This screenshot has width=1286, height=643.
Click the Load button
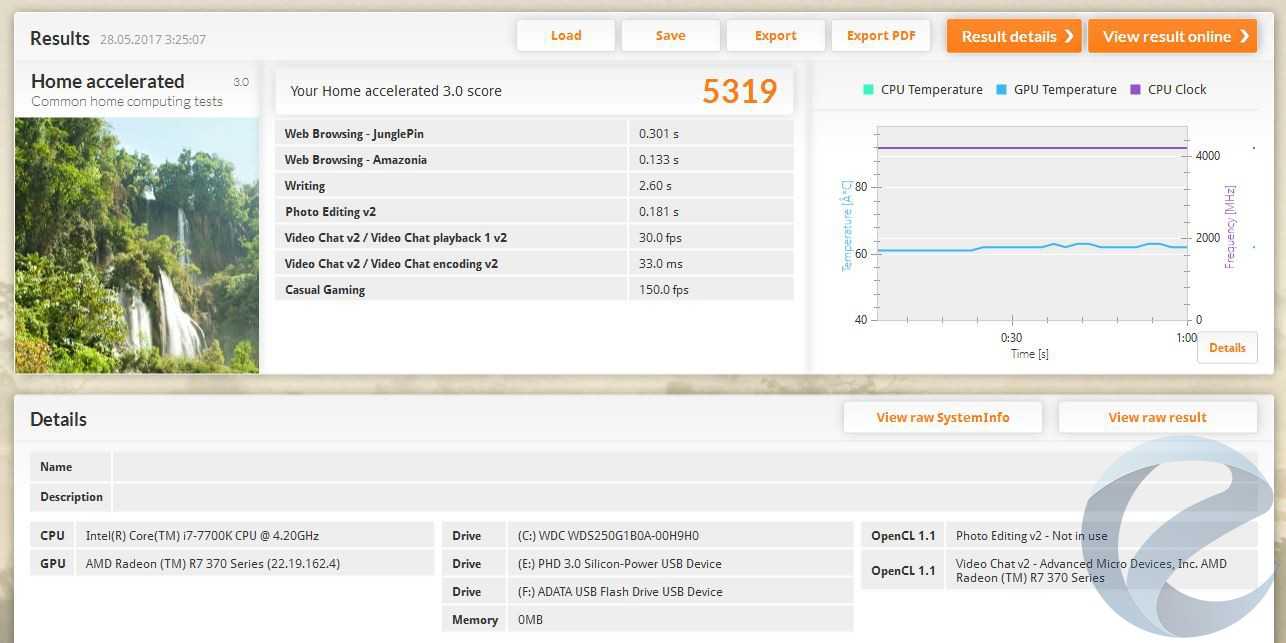566,36
